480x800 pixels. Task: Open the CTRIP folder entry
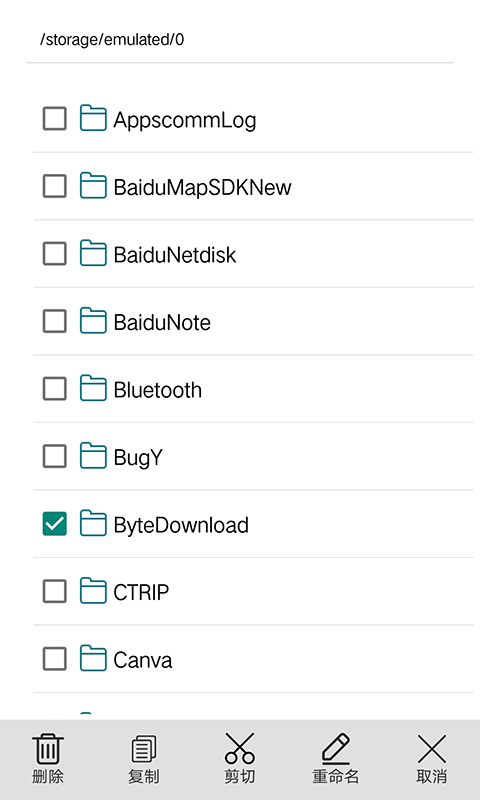coord(253,591)
